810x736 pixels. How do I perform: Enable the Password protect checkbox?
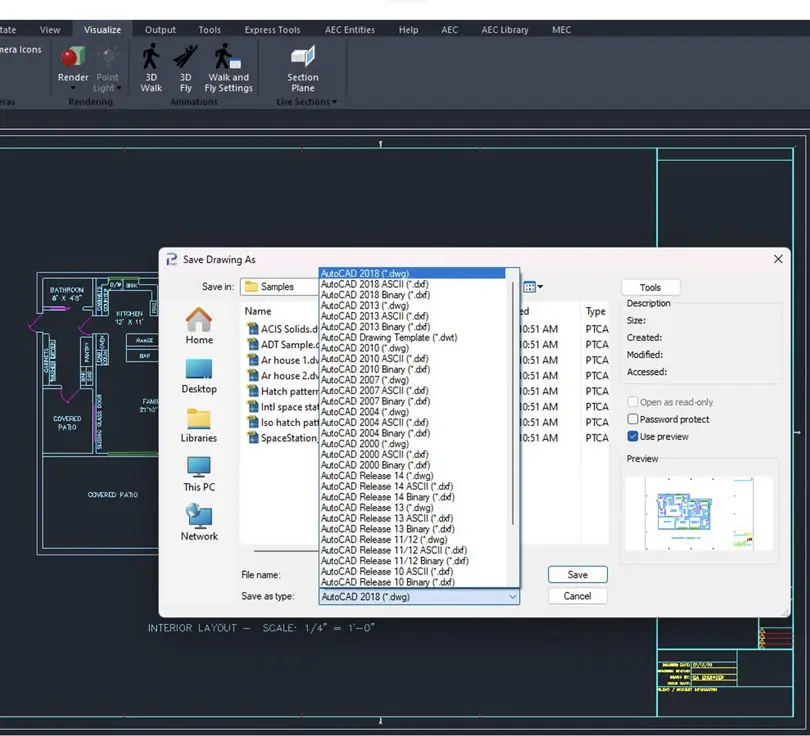[632, 419]
